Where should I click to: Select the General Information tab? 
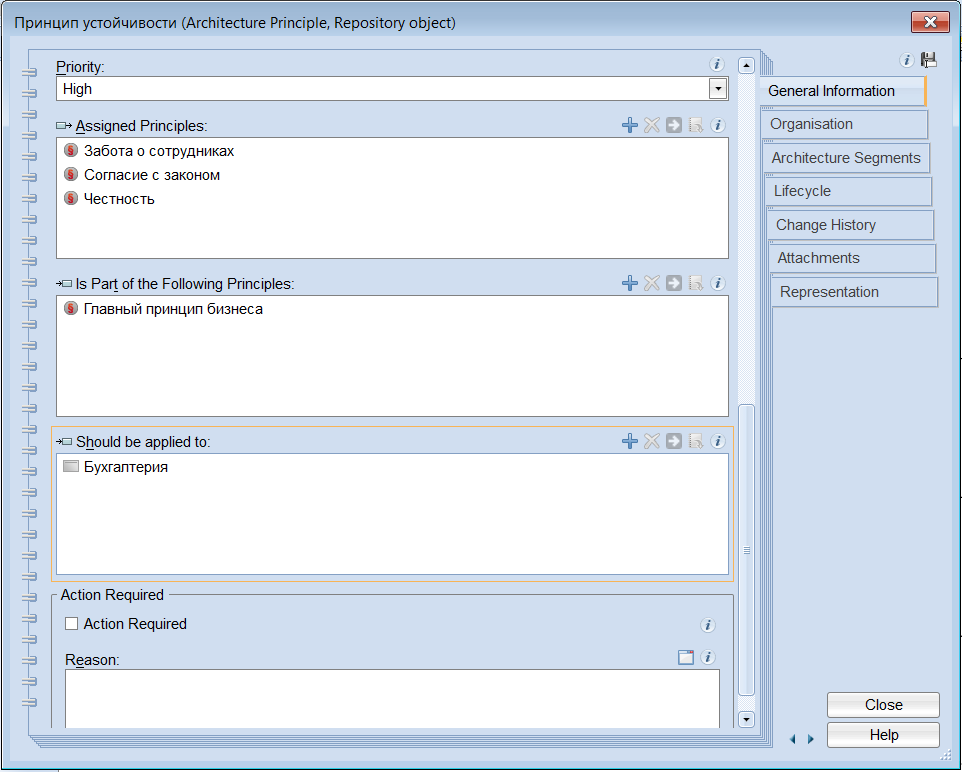(x=842, y=91)
